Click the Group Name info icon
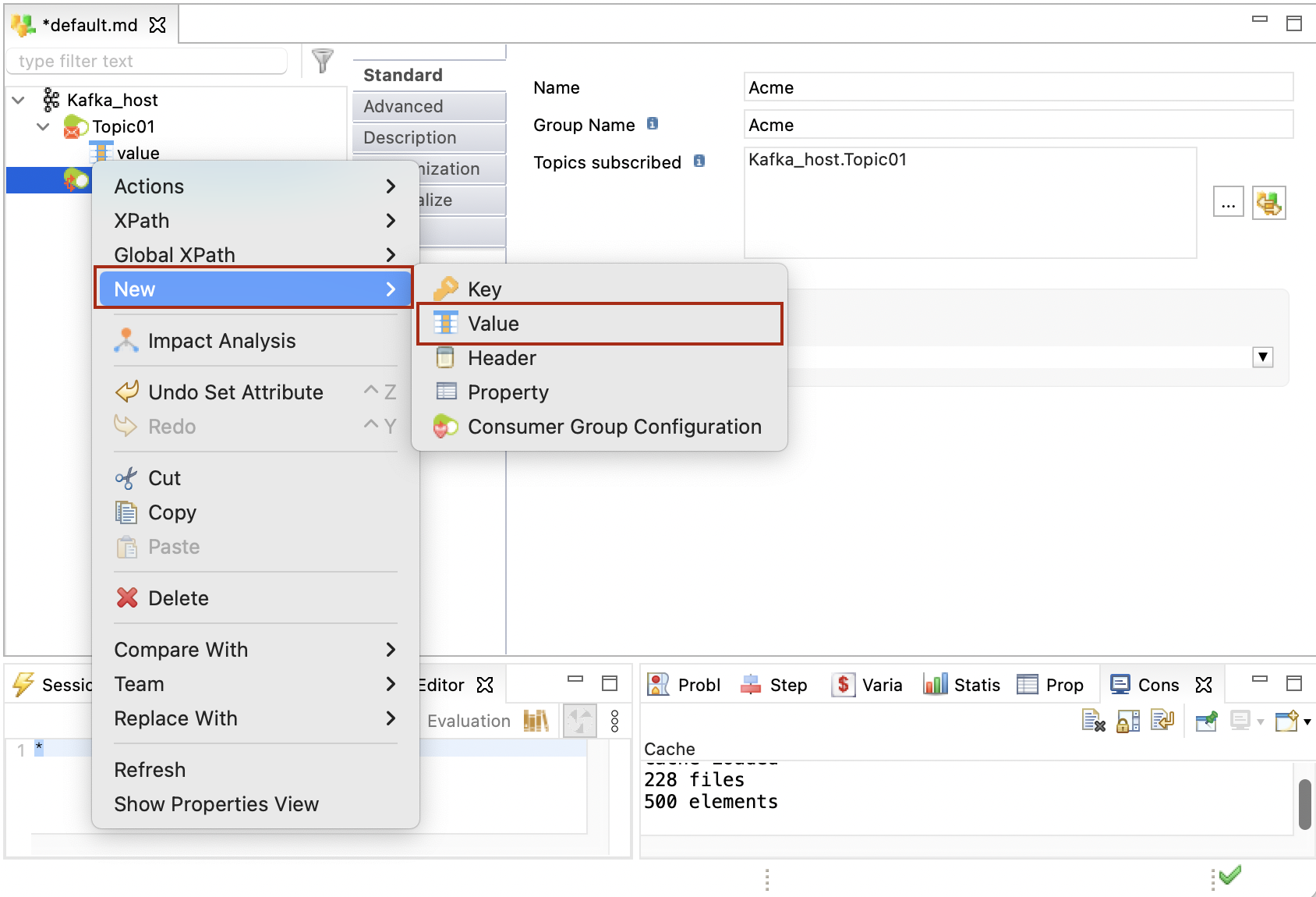This screenshot has height=897, width=1316. pyautogui.click(x=653, y=124)
